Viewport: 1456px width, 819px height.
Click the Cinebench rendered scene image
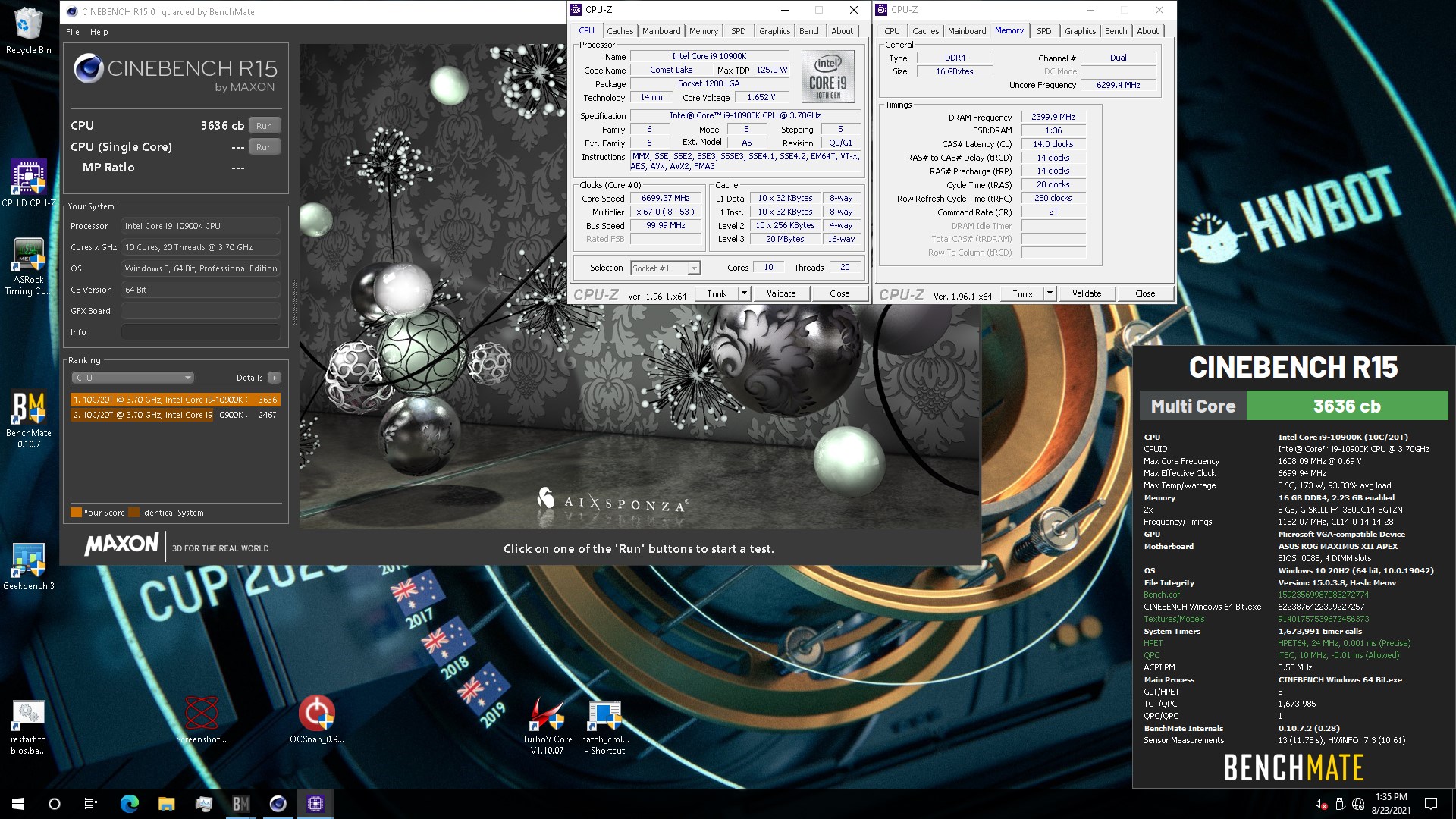639,287
